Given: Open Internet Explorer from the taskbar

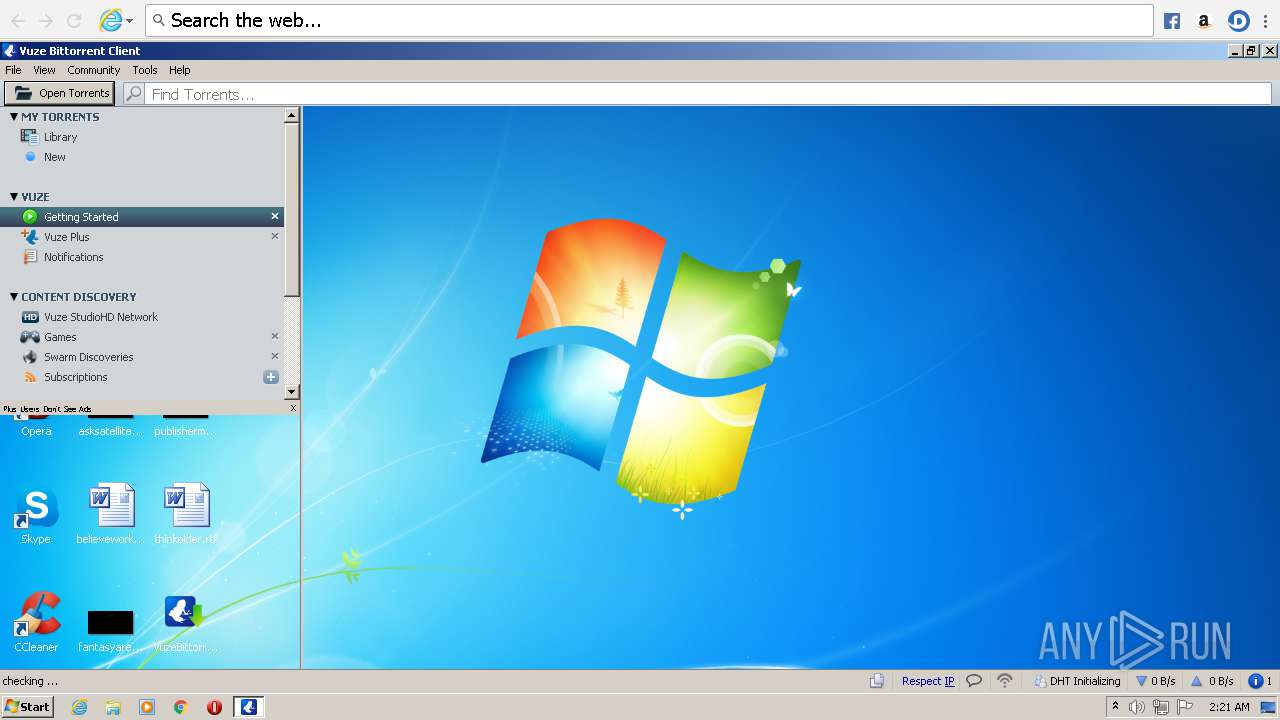Looking at the screenshot, I should (x=80, y=707).
